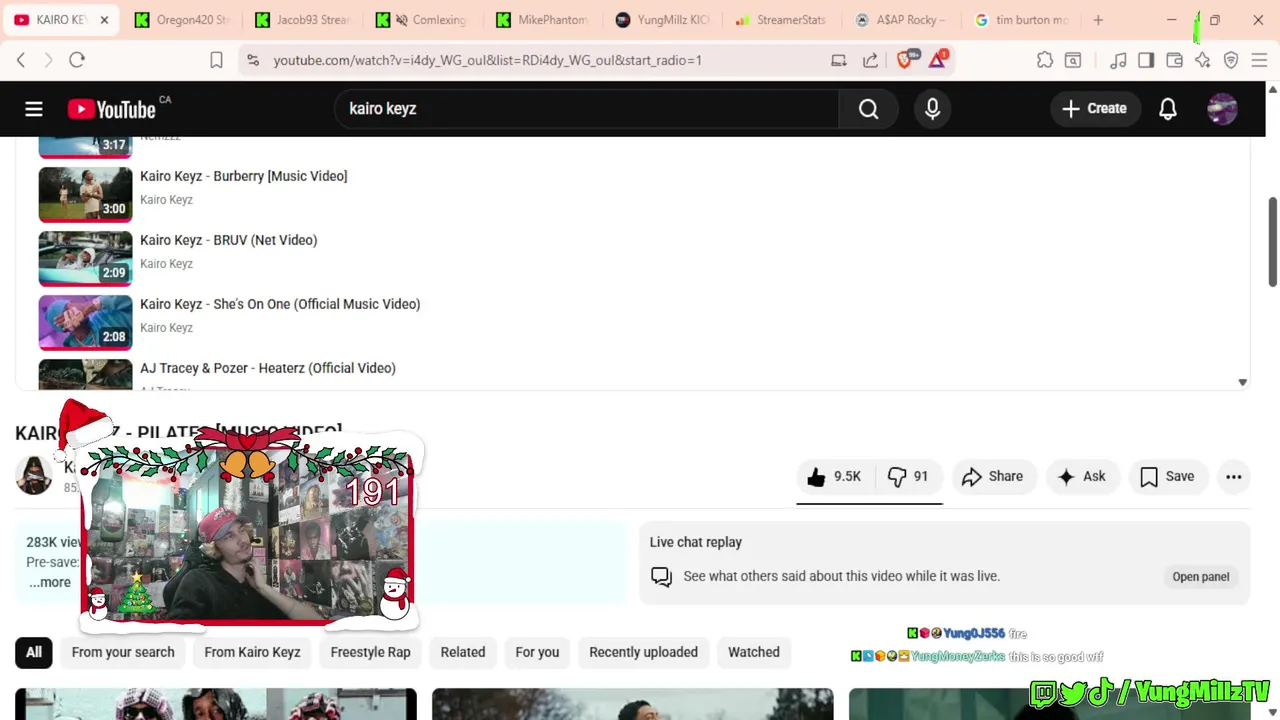Click the She's On One thumbnail
Viewport: 1280px width, 720px height.
pyautogui.click(x=85, y=322)
